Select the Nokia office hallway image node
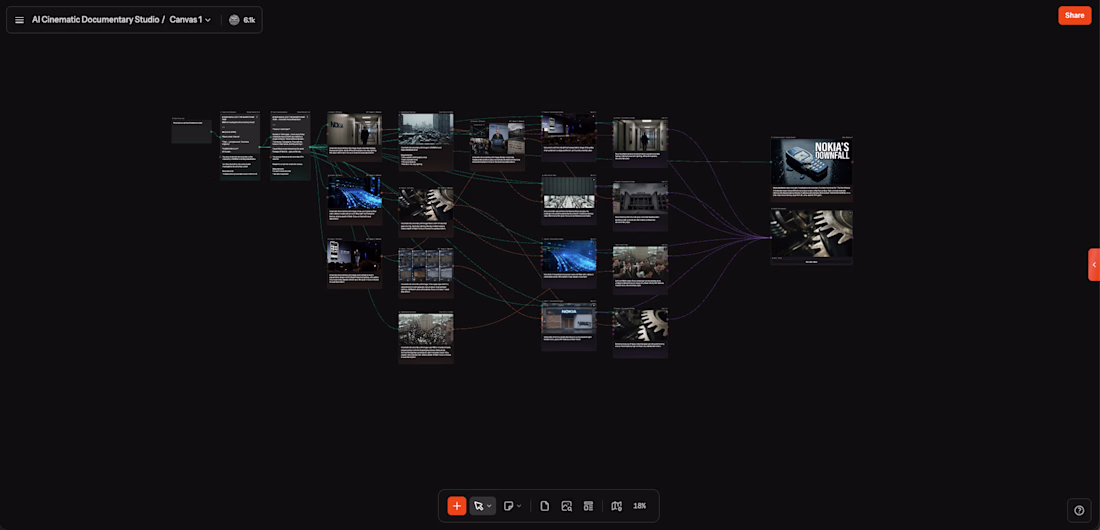This screenshot has width=1100, height=530. tap(354, 139)
